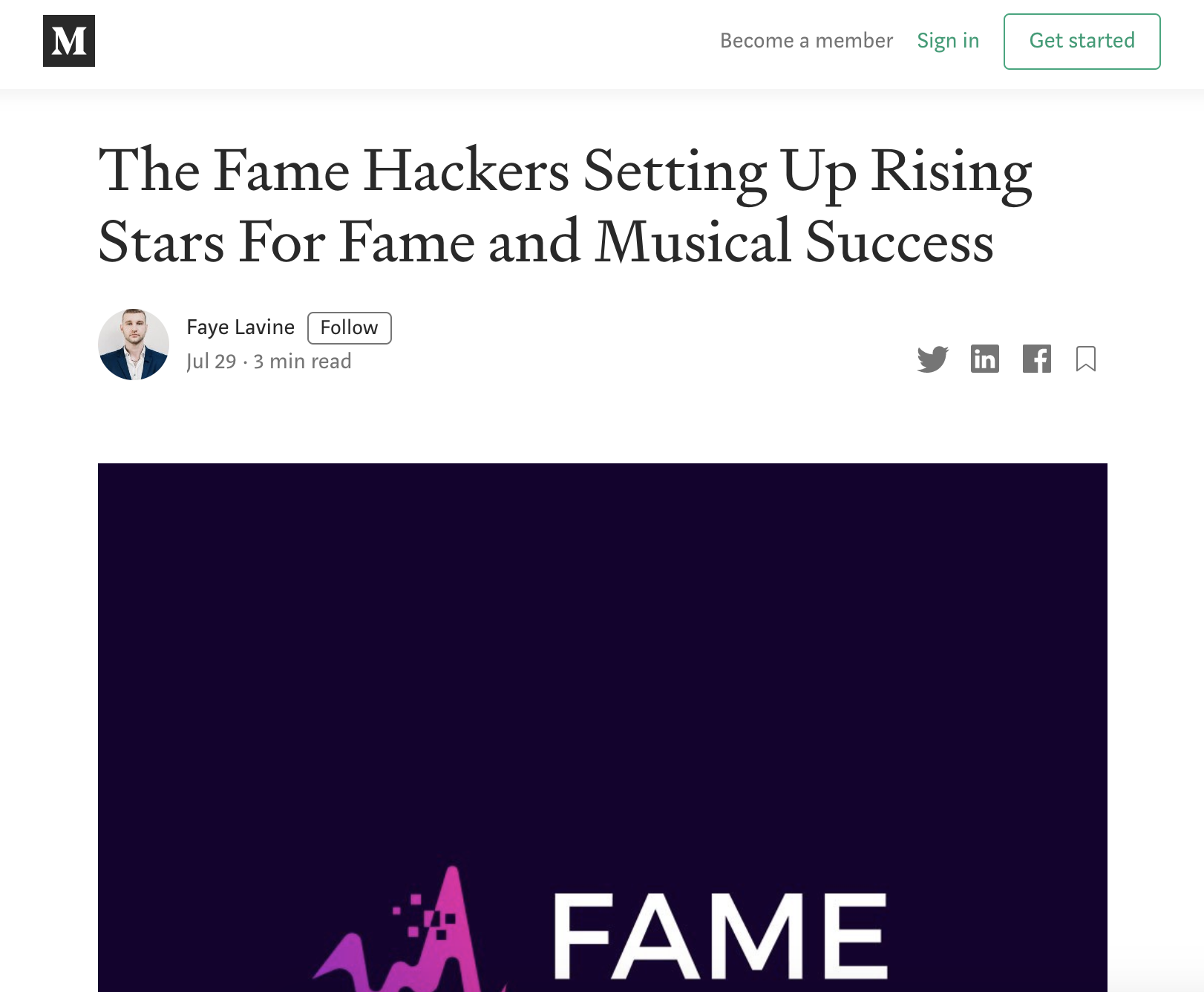Screen dimensions: 1204x992
Task: Open the Medium home logo
Action: pyautogui.click(x=69, y=41)
